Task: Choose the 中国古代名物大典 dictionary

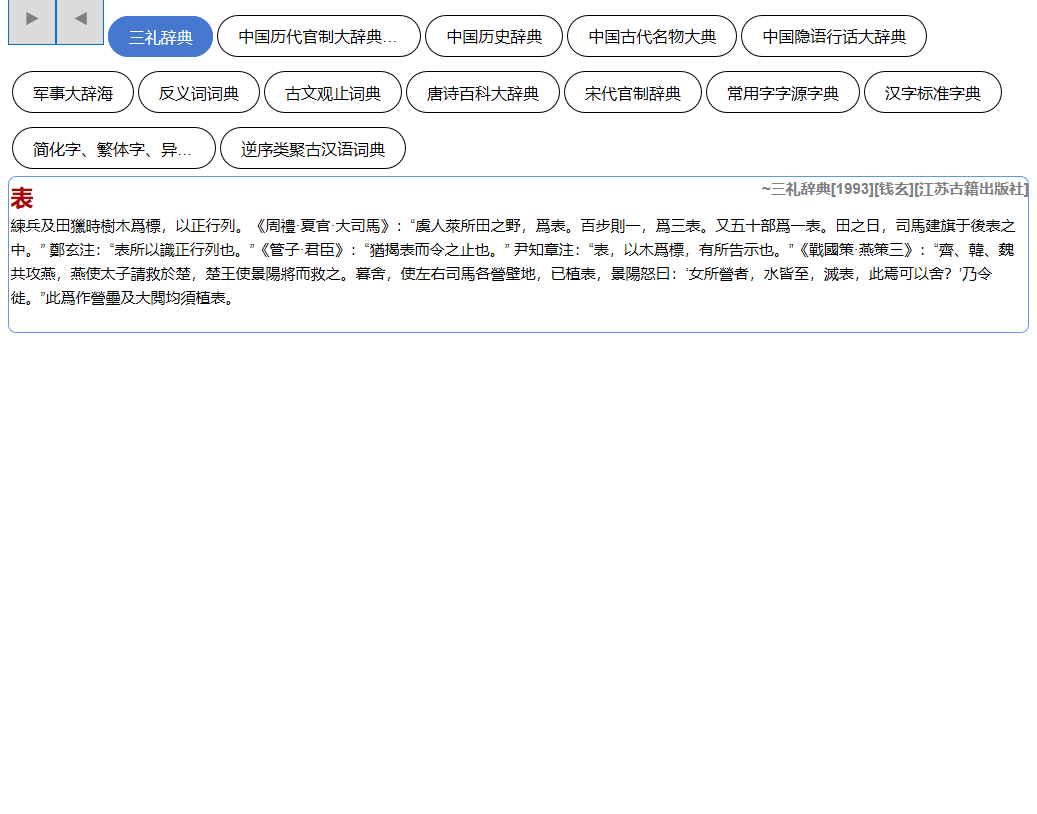Action: (652, 37)
